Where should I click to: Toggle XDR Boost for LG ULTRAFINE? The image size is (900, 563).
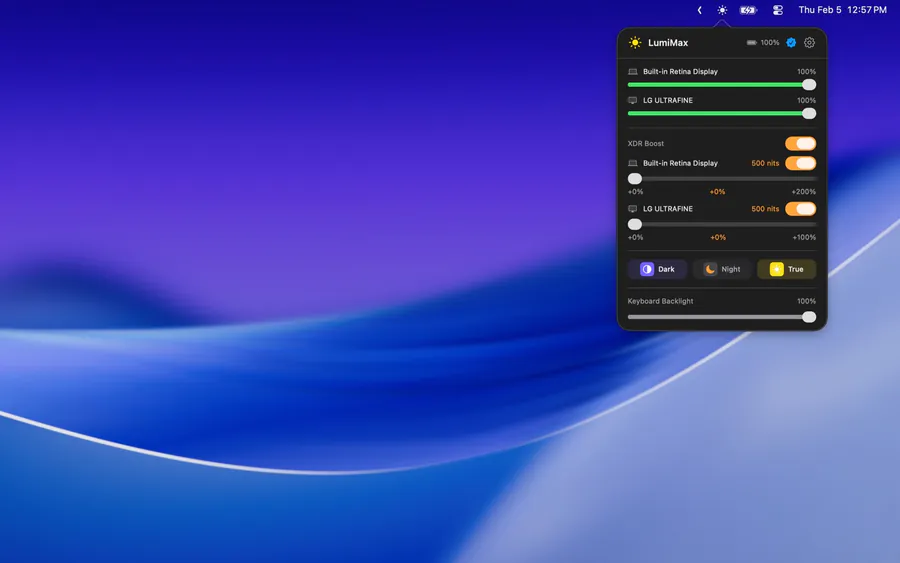pos(801,209)
